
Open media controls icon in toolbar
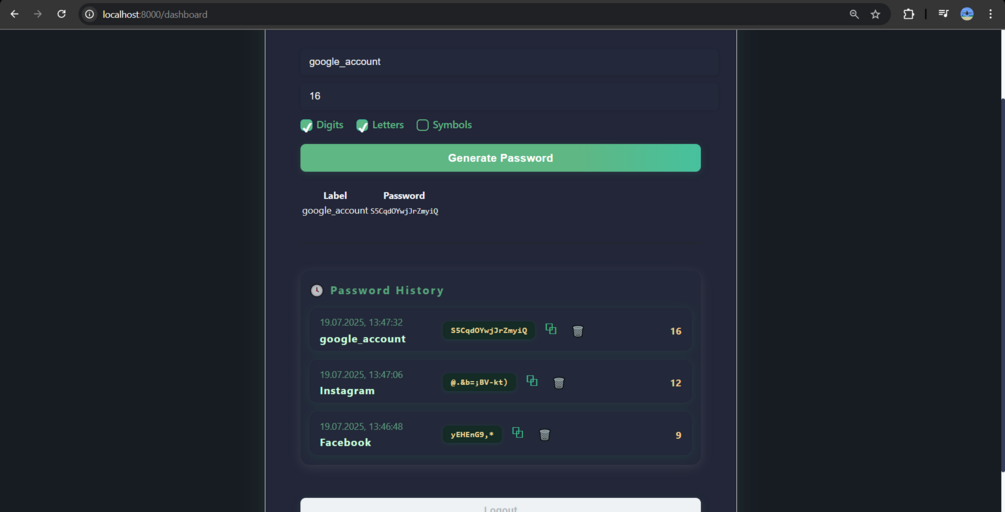943,14
